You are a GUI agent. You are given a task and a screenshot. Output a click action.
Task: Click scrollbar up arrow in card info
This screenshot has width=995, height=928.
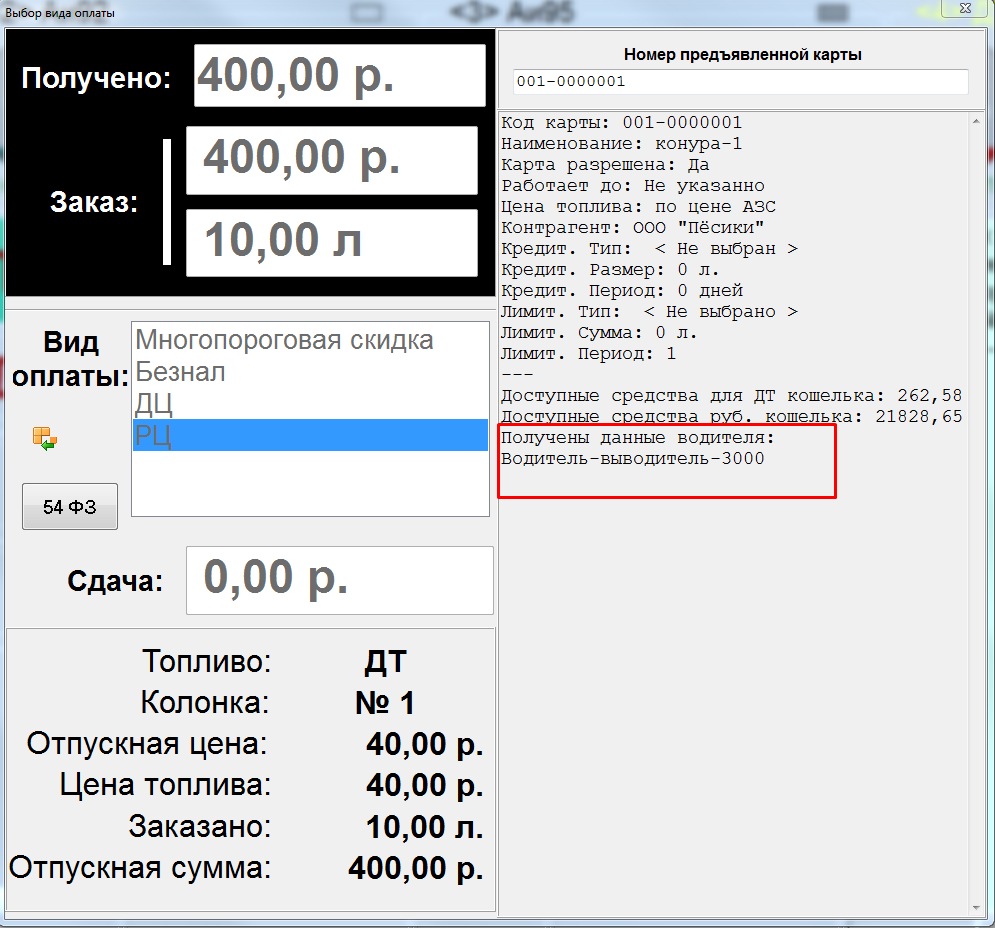(x=976, y=121)
